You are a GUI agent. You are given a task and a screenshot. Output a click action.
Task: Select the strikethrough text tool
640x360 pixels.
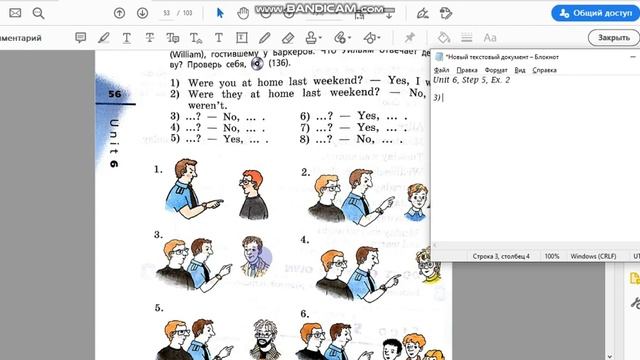pyautogui.click(x=150, y=38)
